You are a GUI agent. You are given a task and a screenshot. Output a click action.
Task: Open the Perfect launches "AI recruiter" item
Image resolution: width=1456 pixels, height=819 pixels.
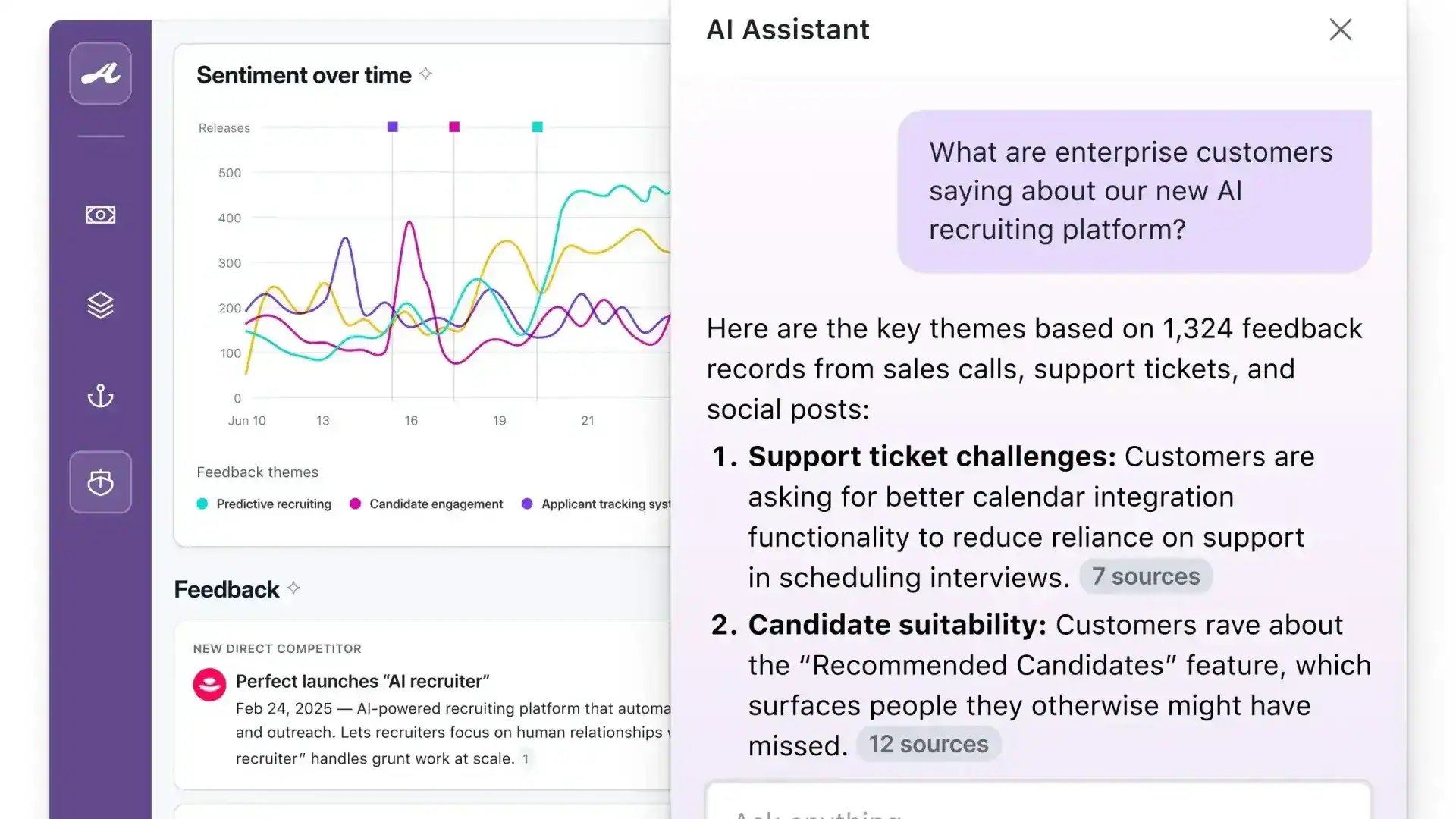[362, 681]
